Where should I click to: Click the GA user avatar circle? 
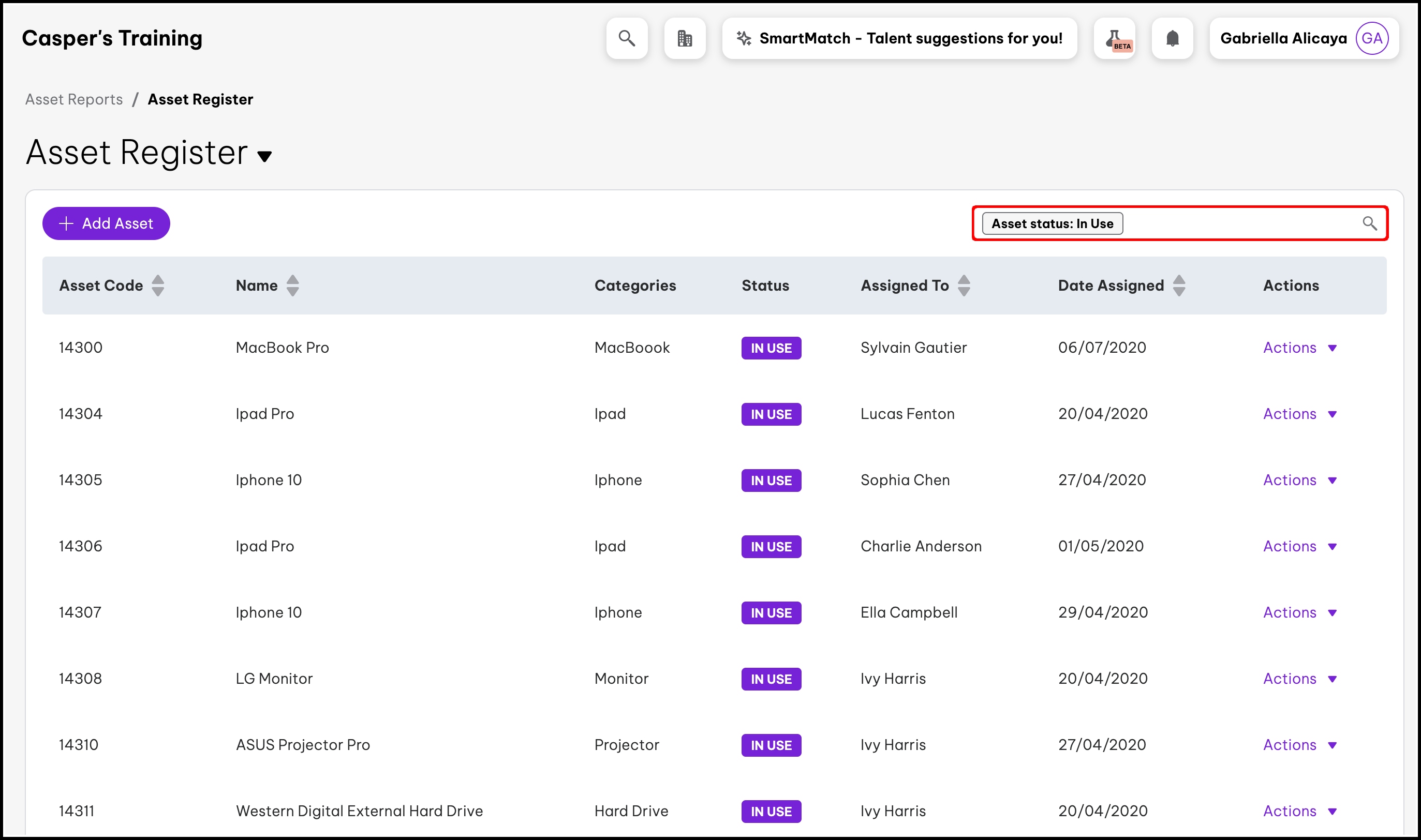click(1371, 38)
